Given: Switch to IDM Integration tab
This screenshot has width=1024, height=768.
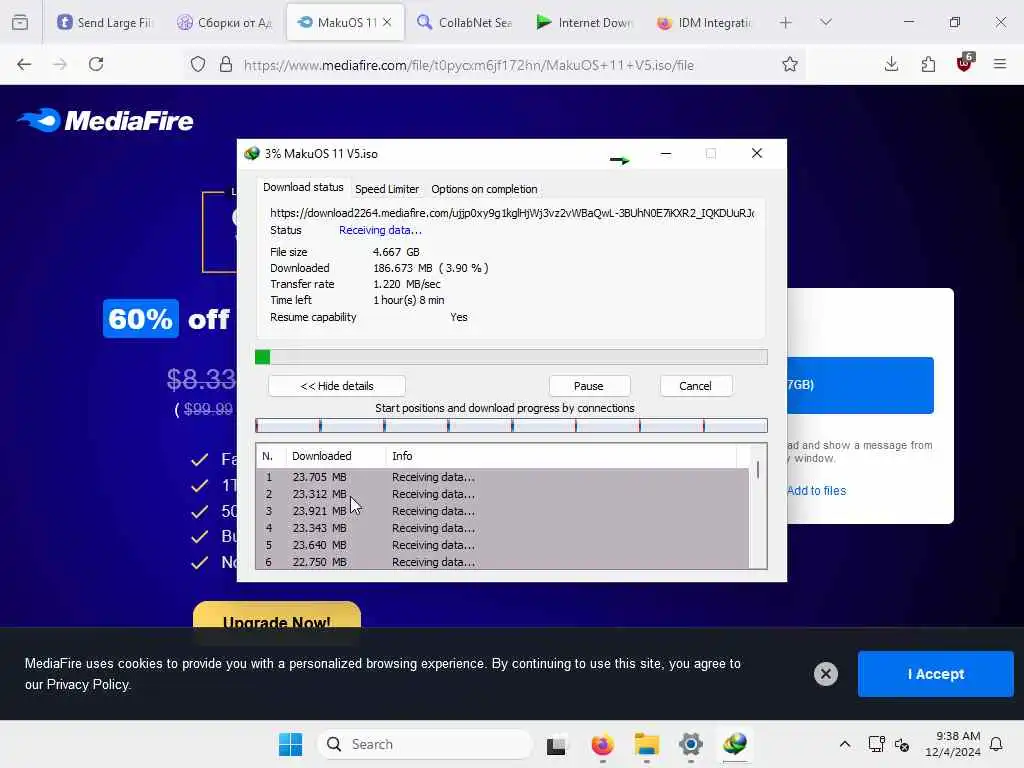Looking at the screenshot, I should 705,22.
